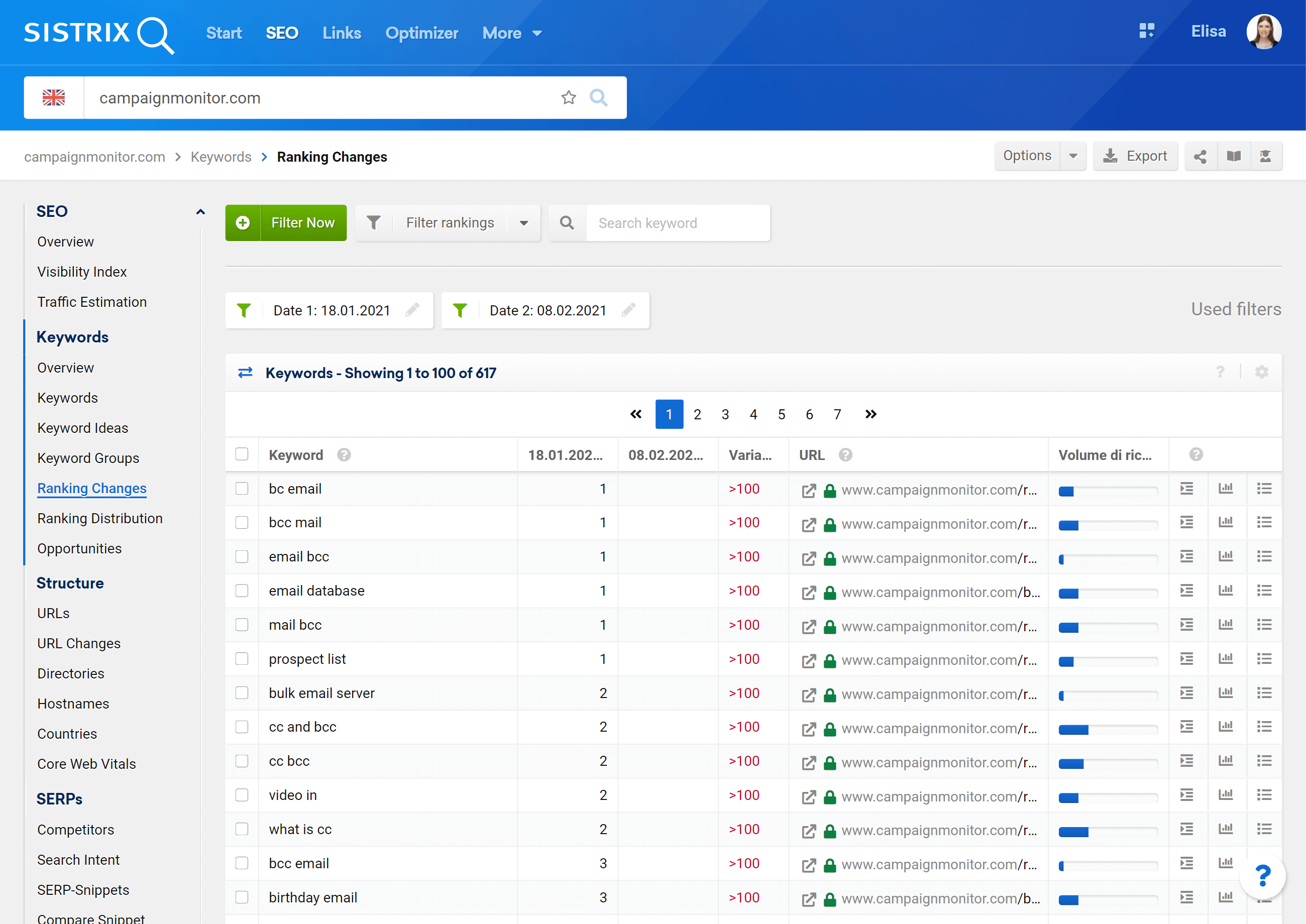Image resolution: width=1306 pixels, height=924 pixels.
Task: Open external link icon for prospect list
Action: pyautogui.click(x=809, y=660)
